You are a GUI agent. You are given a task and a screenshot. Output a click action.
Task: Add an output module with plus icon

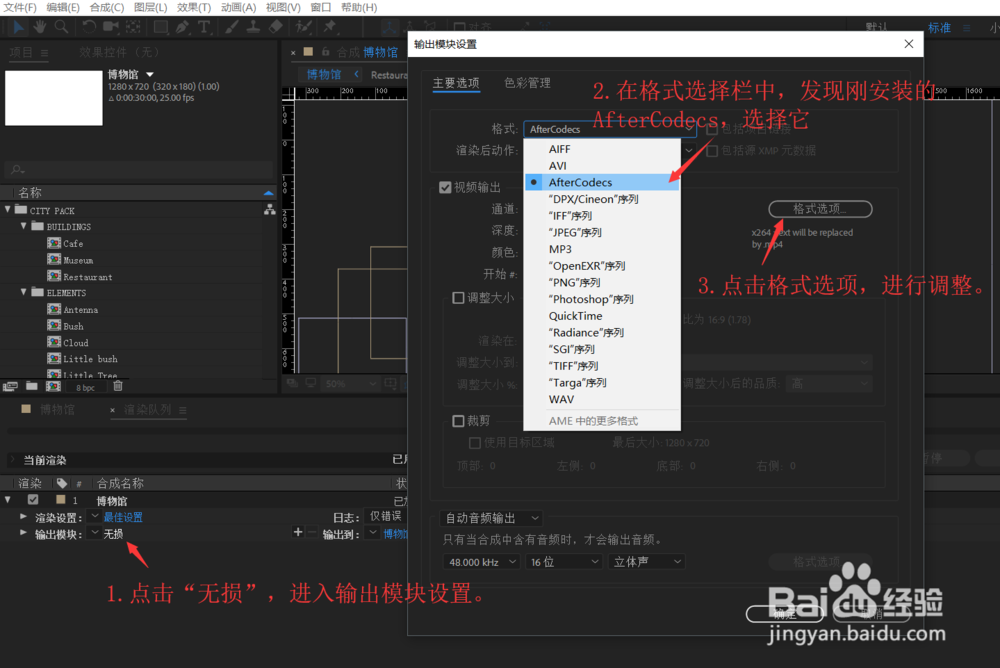(x=298, y=532)
